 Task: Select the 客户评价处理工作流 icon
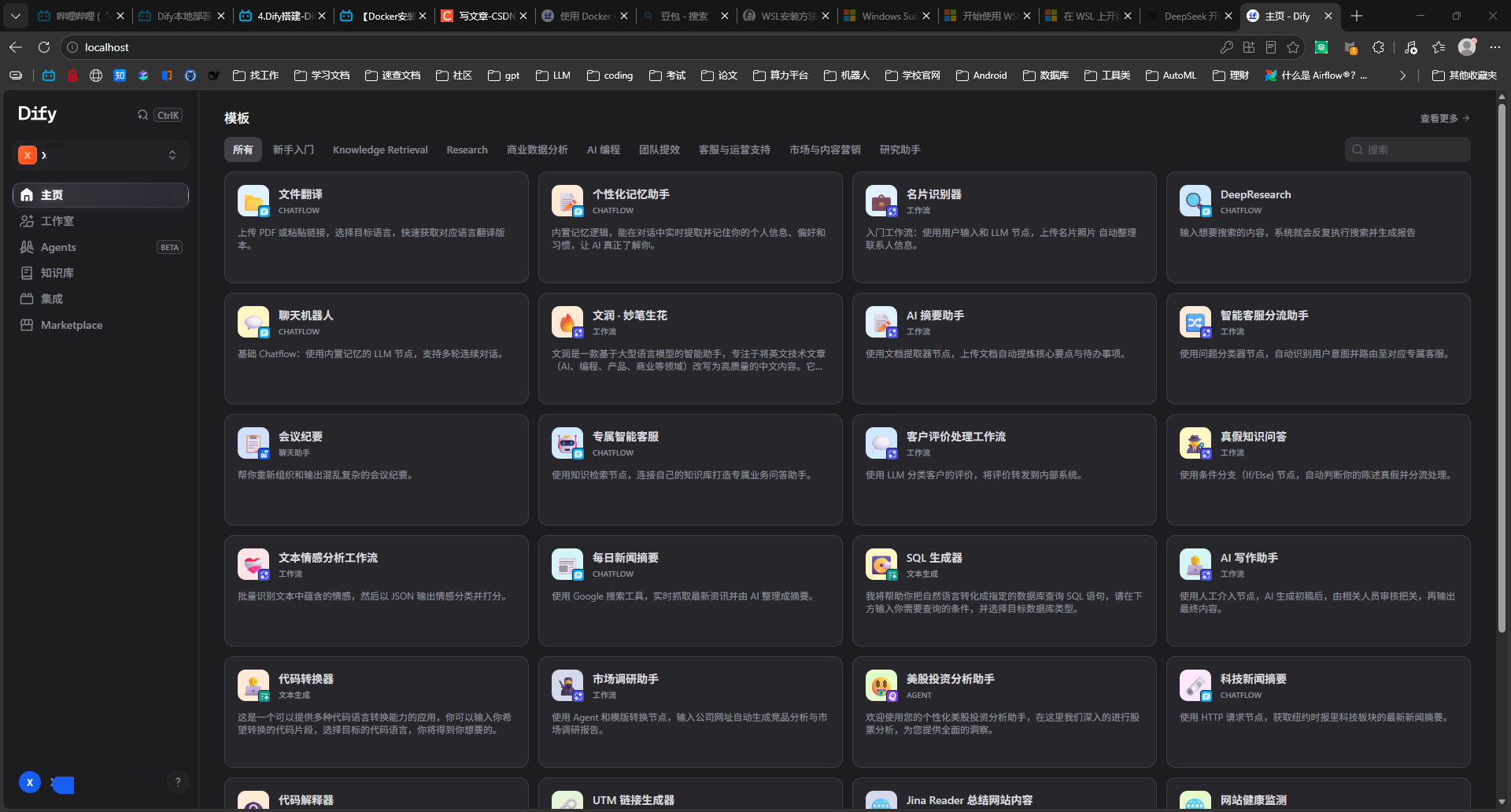[881, 444]
